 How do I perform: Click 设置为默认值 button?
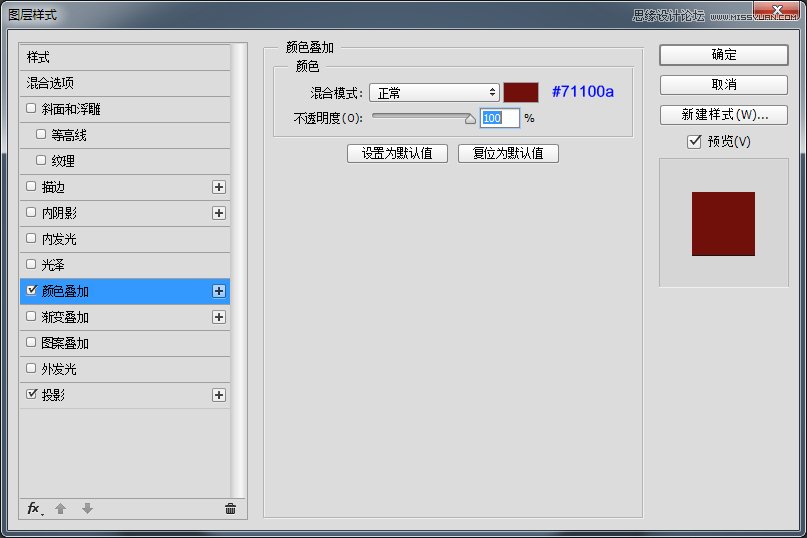[x=397, y=153]
